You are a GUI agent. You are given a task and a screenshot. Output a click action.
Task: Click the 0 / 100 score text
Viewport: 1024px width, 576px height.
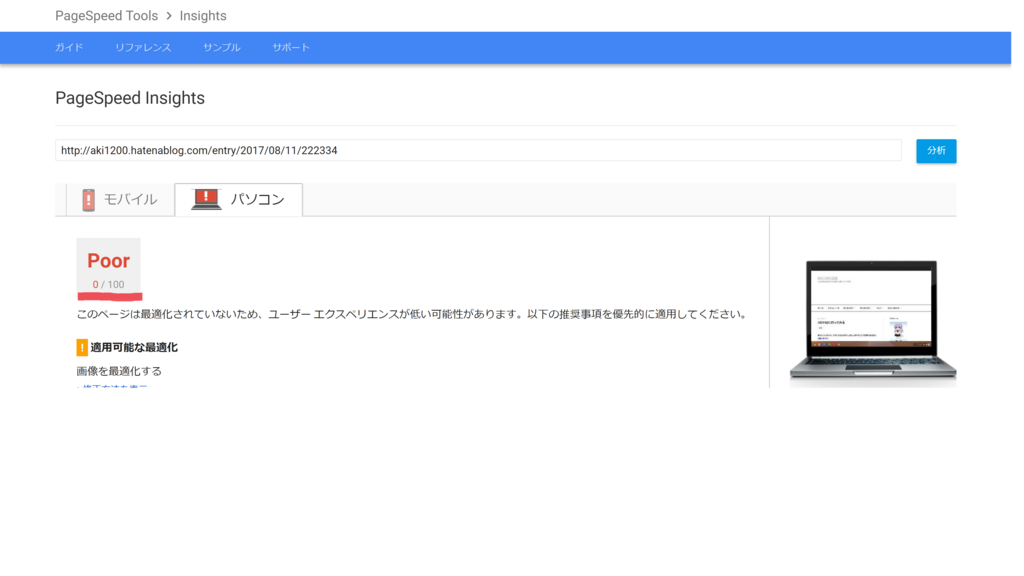[108, 285]
